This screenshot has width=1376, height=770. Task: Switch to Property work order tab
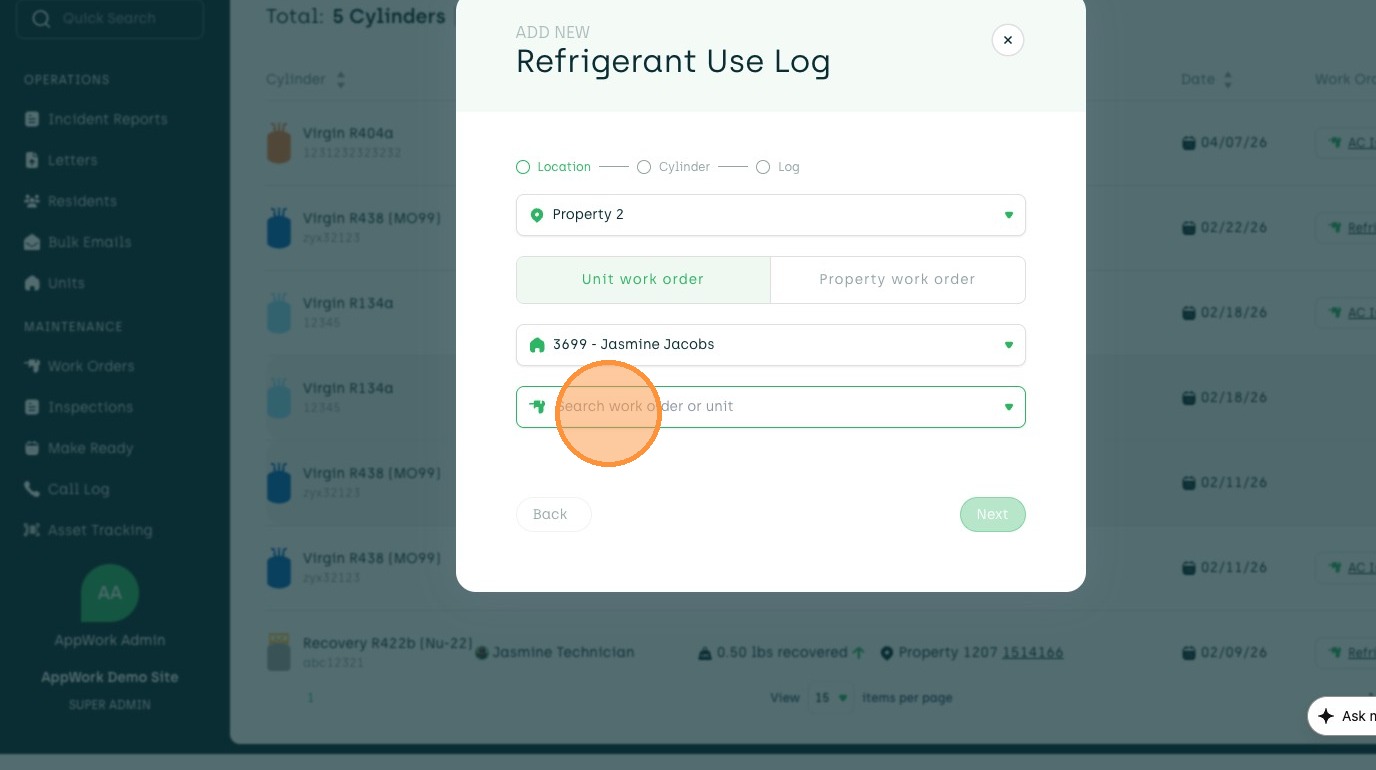tap(897, 280)
